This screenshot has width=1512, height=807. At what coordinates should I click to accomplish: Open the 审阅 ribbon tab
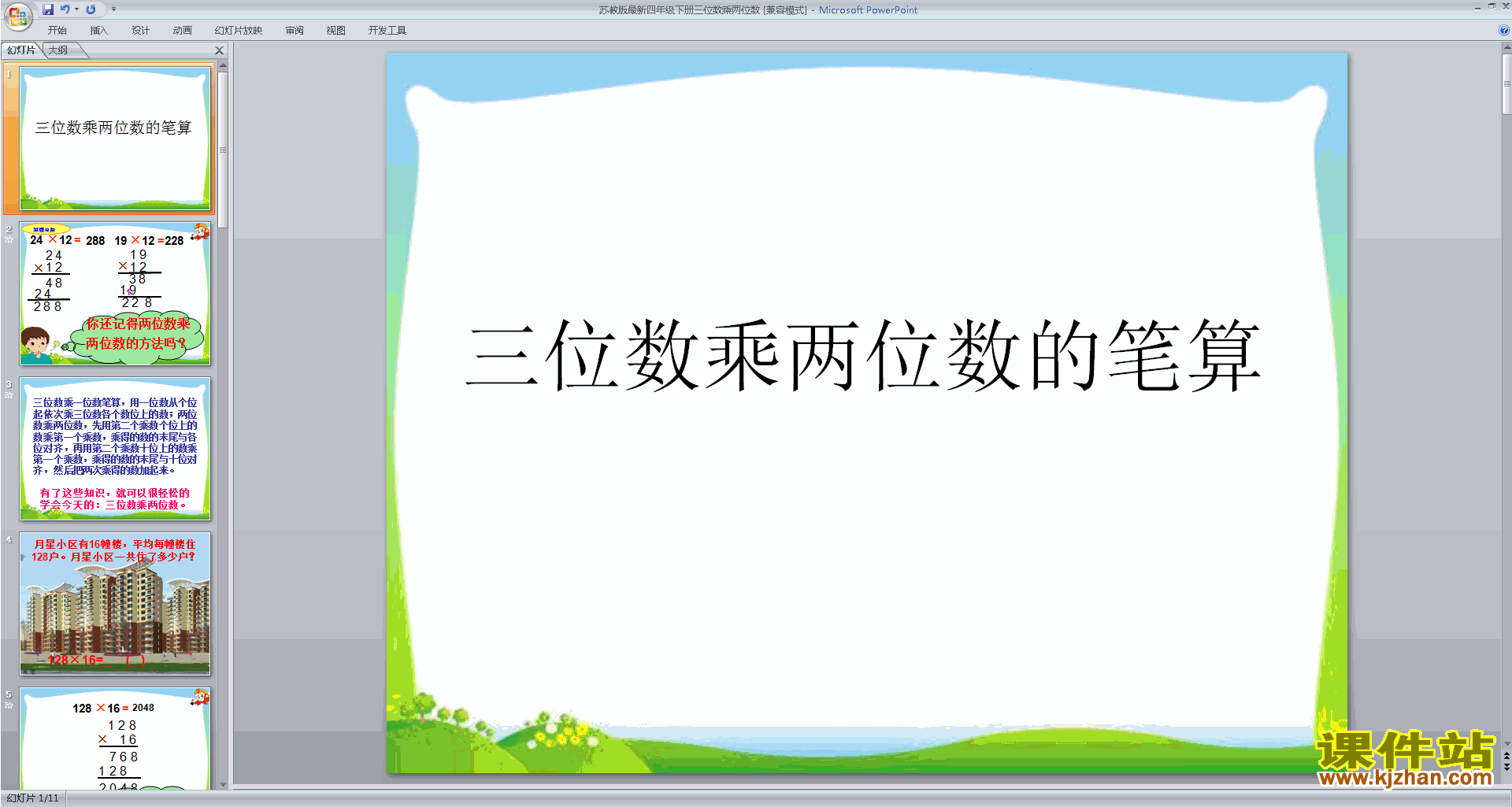pyautogui.click(x=295, y=31)
